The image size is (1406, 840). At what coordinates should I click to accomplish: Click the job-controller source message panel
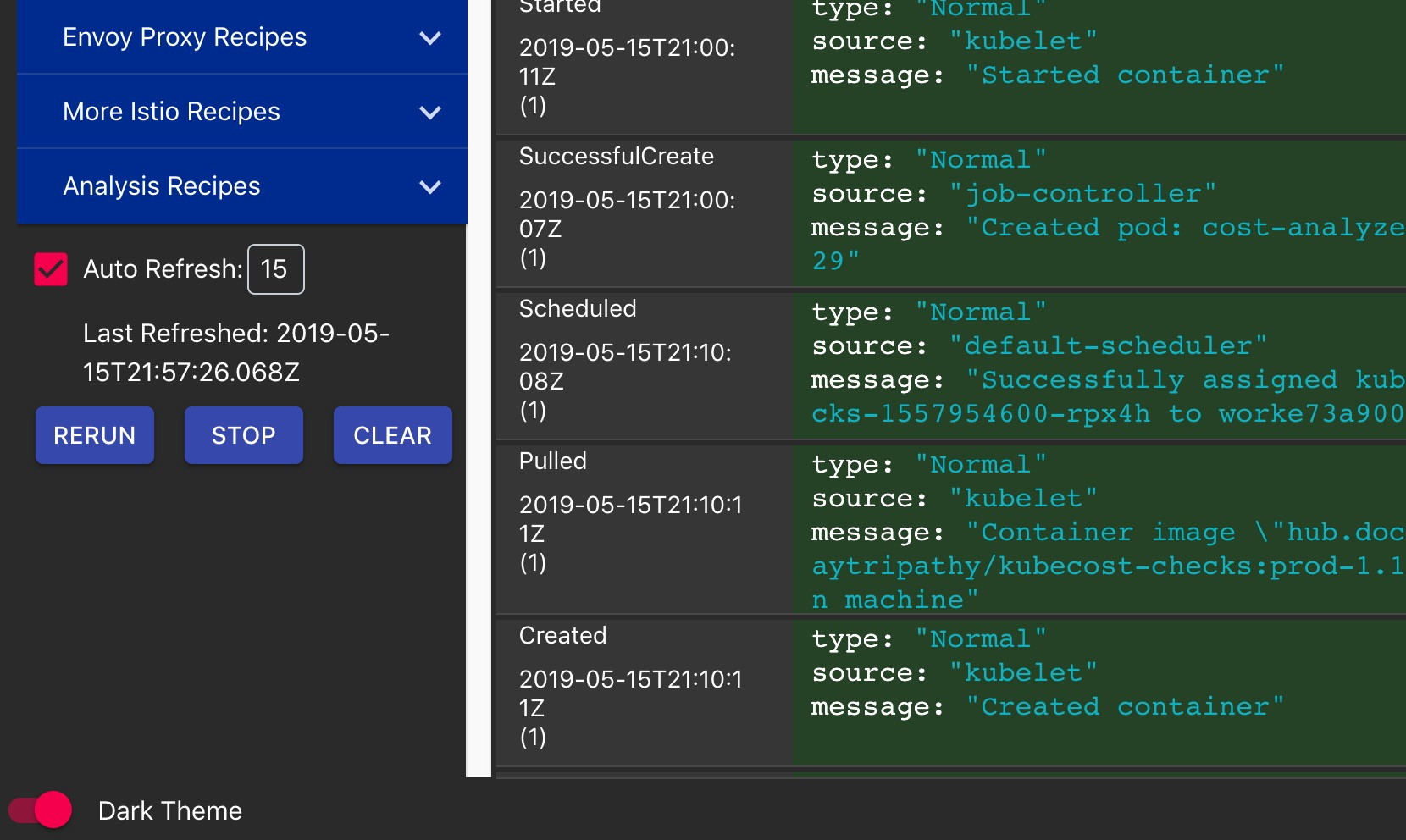click(x=1099, y=213)
